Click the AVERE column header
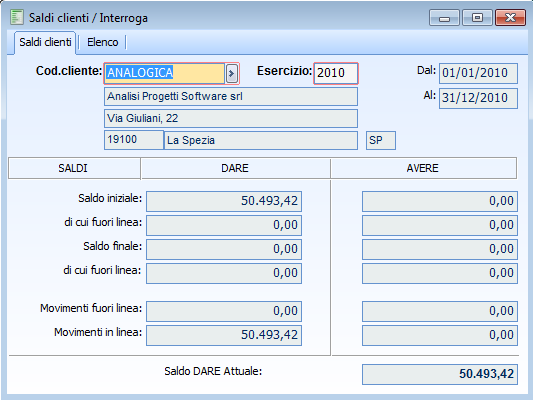This screenshot has height=400, width=533. 423,168
